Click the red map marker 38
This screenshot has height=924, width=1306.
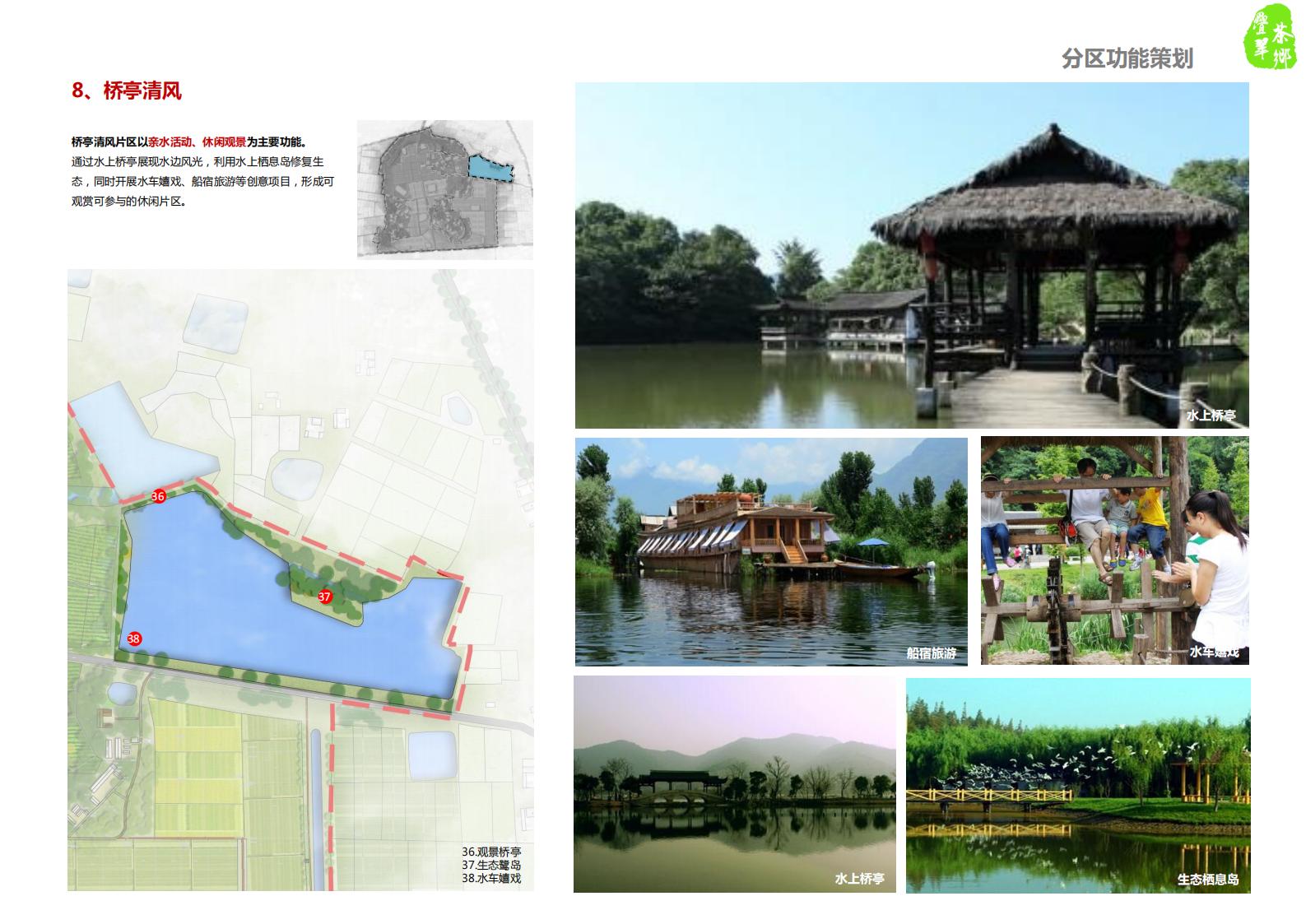click(x=134, y=638)
